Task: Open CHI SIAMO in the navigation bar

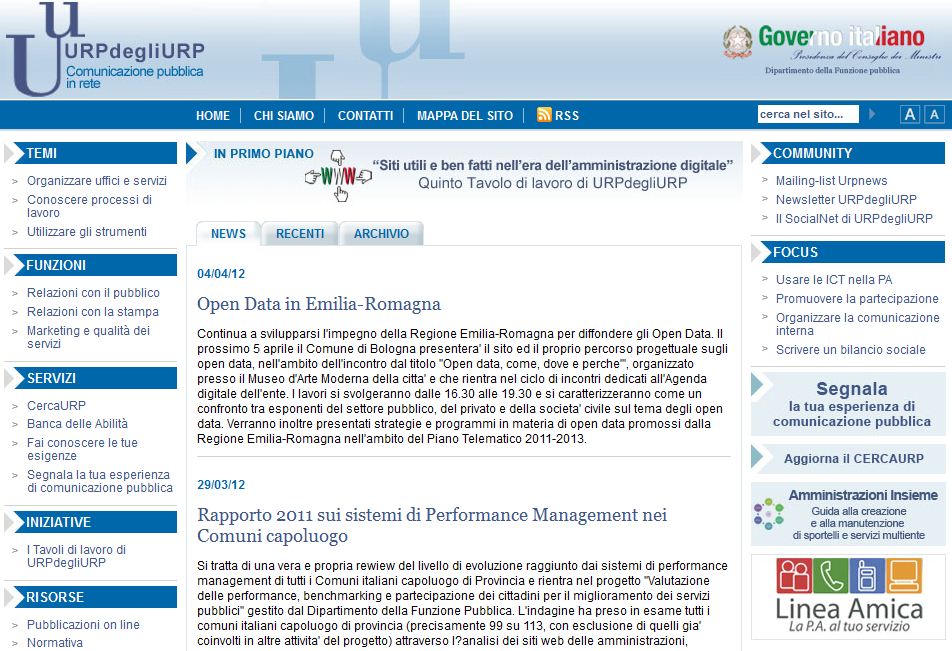Action: tap(284, 115)
